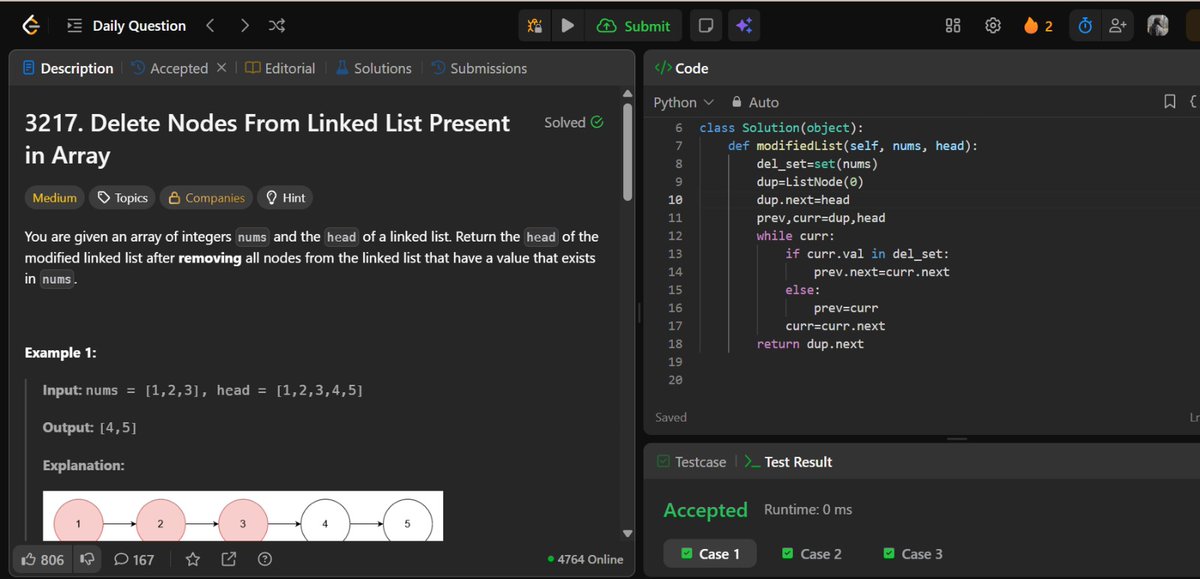
Task: Start the problem-solving stopwatch timer
Action: click(x=1085, y=25)
